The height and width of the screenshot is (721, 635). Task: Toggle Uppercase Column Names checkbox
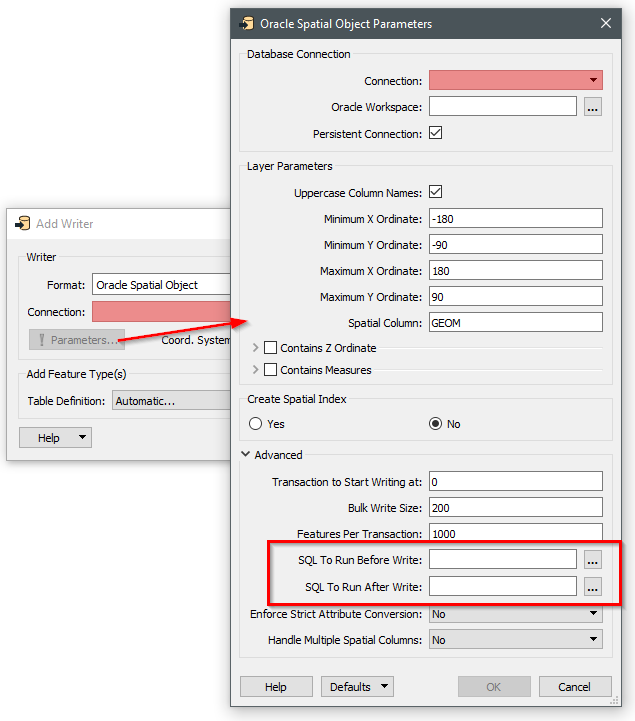(x=435, y=192)
